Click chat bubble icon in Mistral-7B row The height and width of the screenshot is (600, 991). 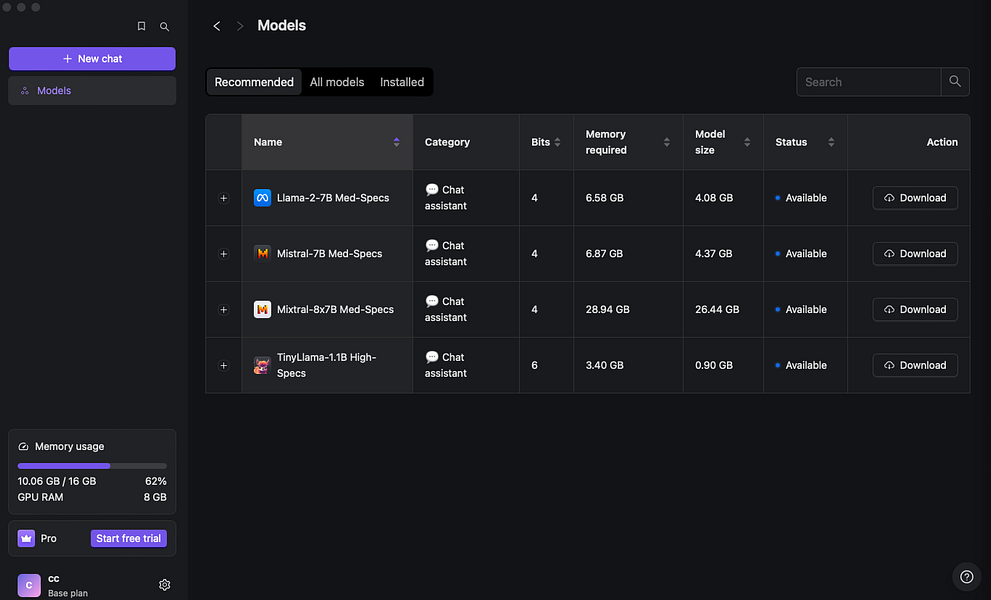[432, 245]
